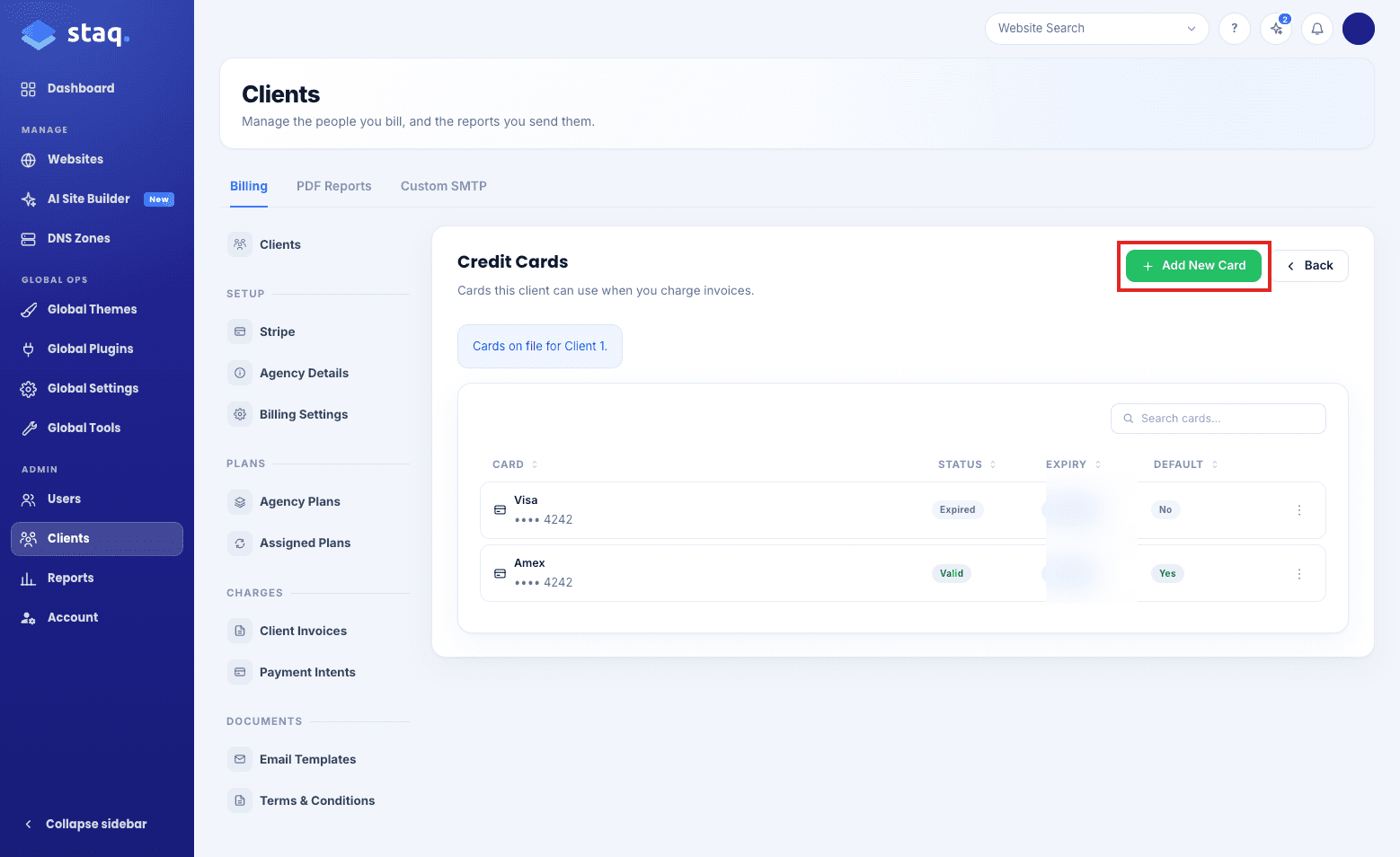Click the Global Themes brush icon
Screen dimensions: 1400x857
[29, 310]
